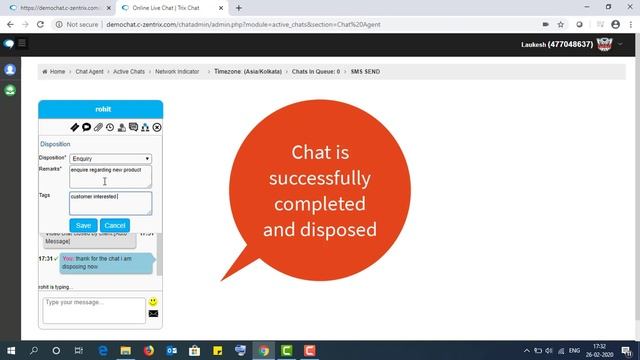
Task: Click the Tags text area
Action: click(111, 203)
